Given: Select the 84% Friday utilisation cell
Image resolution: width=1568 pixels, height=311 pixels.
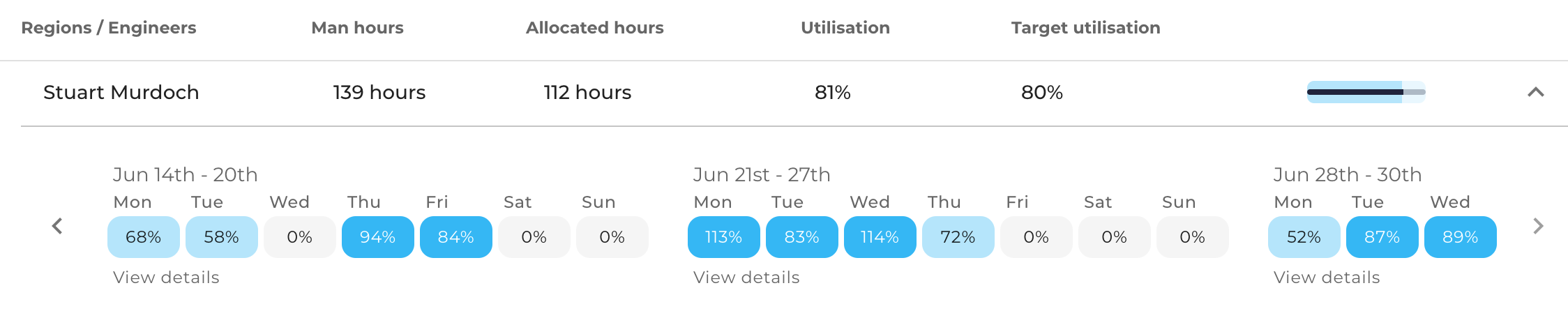Looking at the screenshot, I should 456,237.
